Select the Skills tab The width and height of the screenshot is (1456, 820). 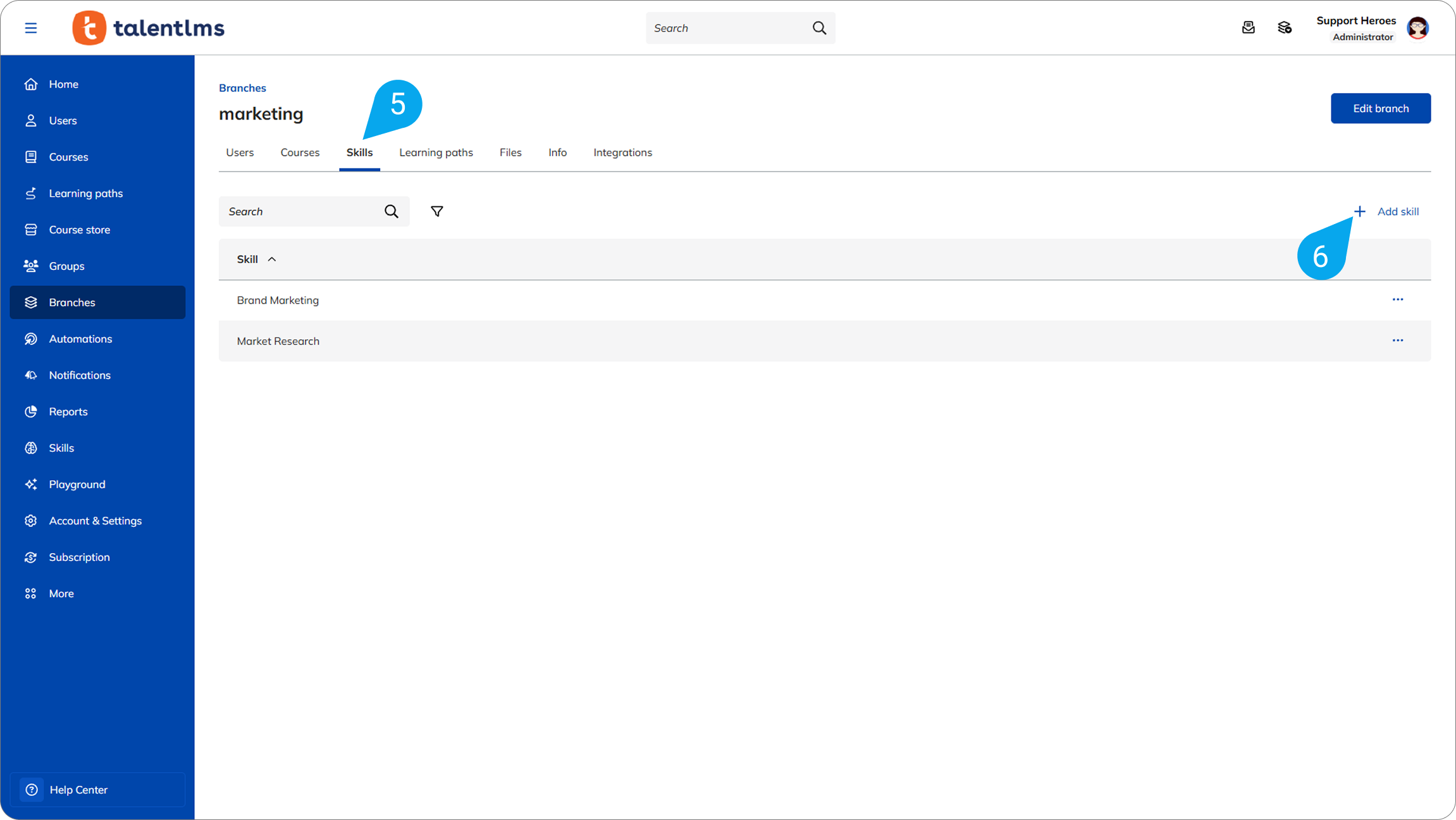click(359, 152)
